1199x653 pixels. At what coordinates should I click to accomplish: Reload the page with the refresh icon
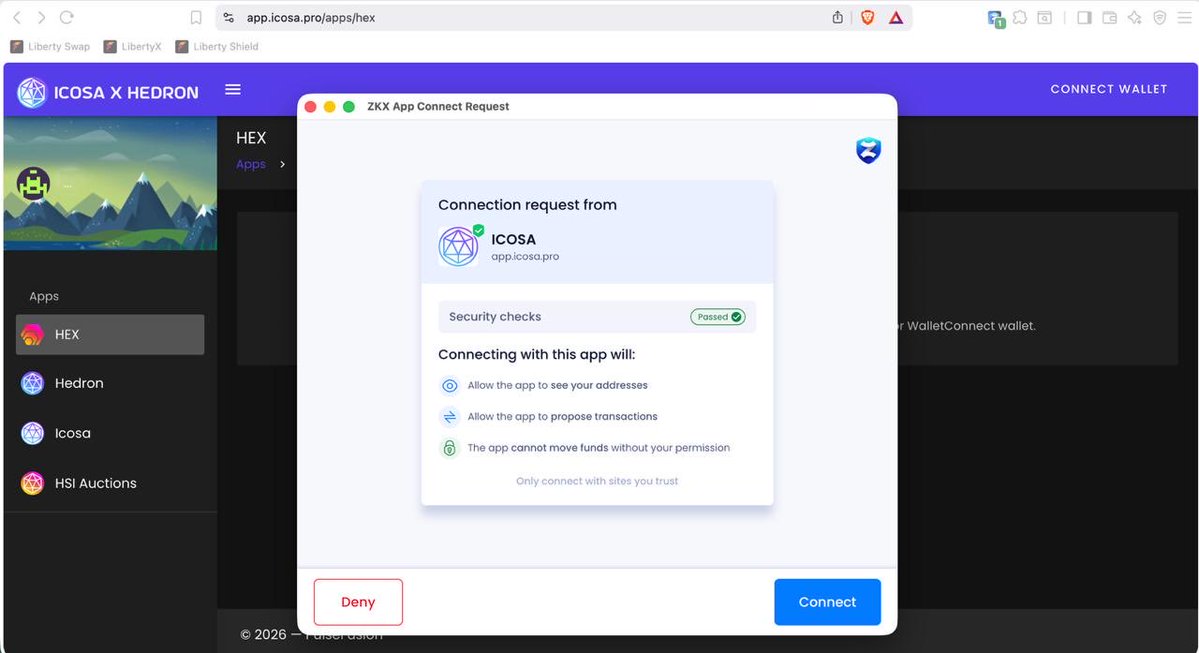coord(67,17)
